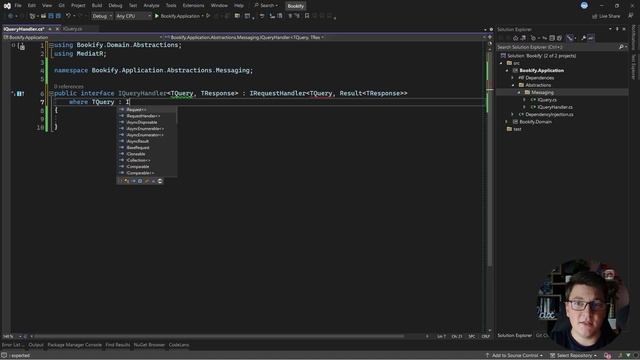Click the test folder icon
640x360 pixels.
point(509,129)
